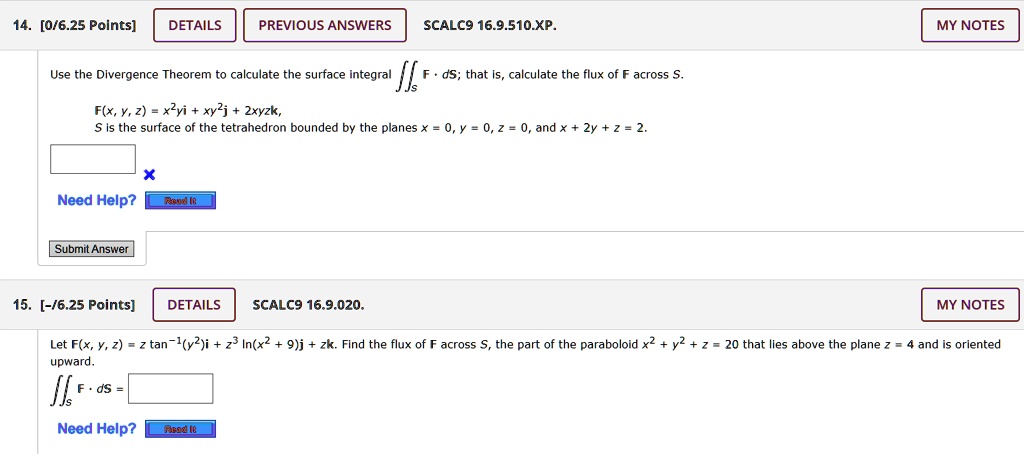1024x454 pixels.
Task: Open Read It help for question 14
Action: 181,201
